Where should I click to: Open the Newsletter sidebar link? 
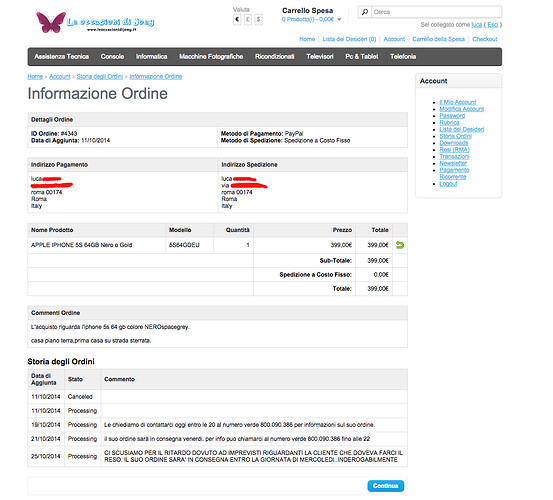(x=453, y=163)
